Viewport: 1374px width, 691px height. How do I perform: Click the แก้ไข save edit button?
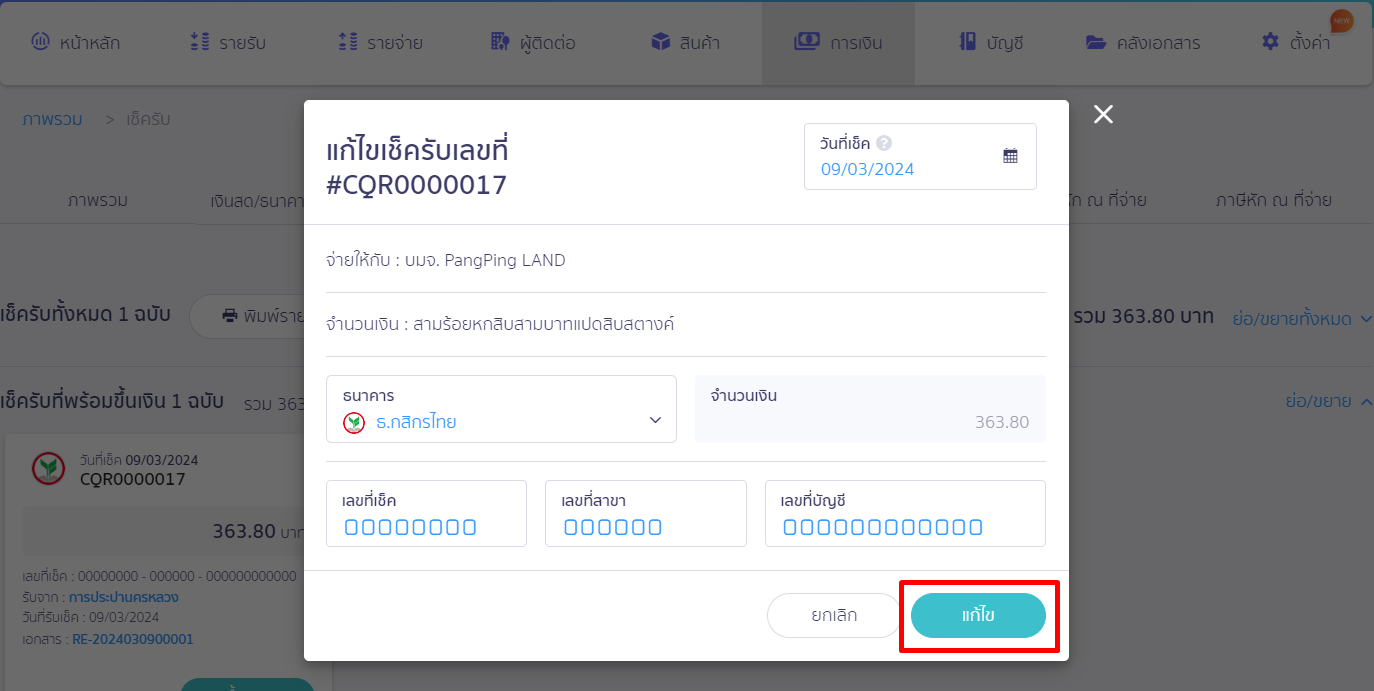pyautogui.click(x=978, y=615)
